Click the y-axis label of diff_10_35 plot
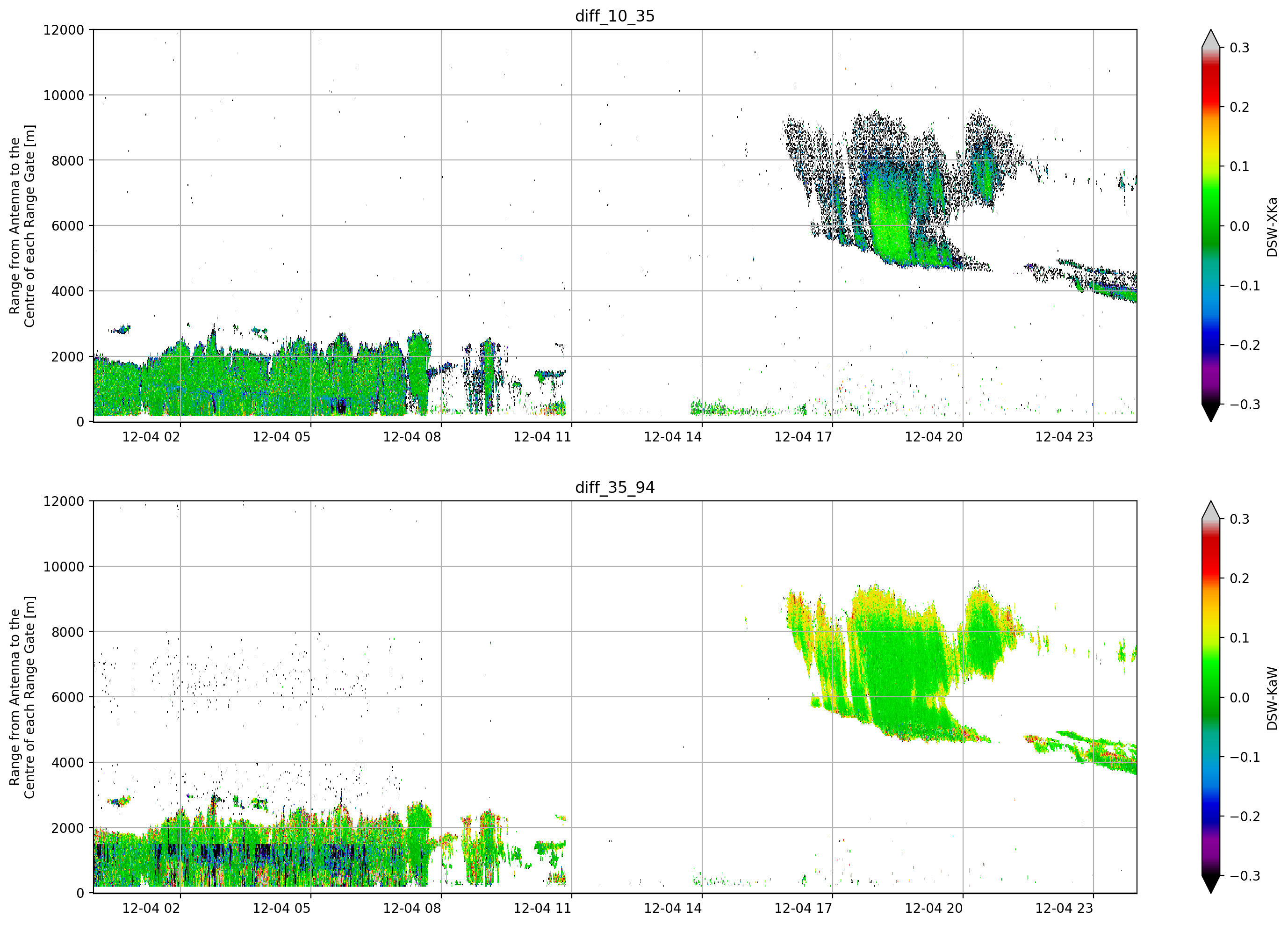The image size is (1288, 925). (22, 225)
